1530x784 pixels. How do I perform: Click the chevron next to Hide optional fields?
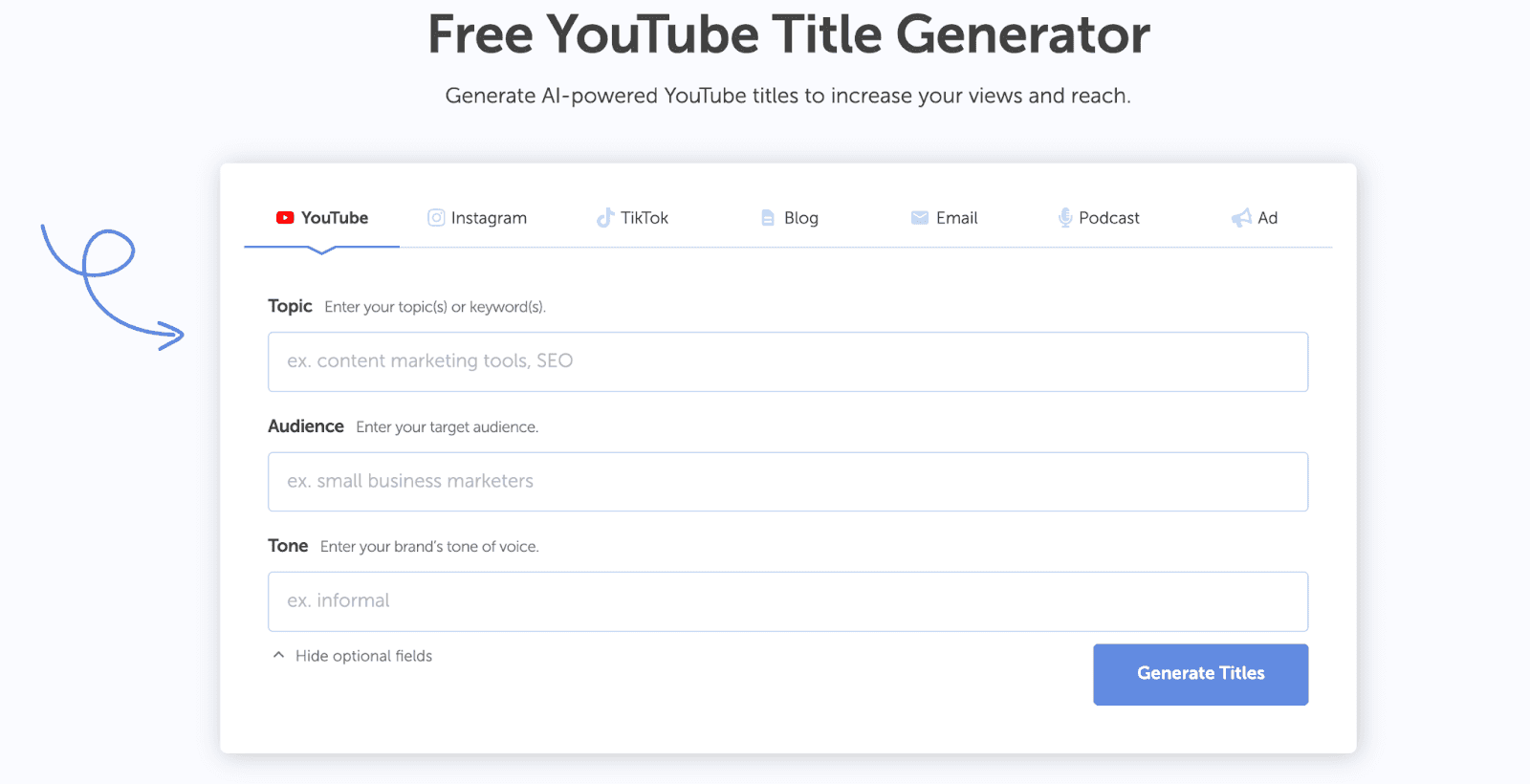point(277,654)
